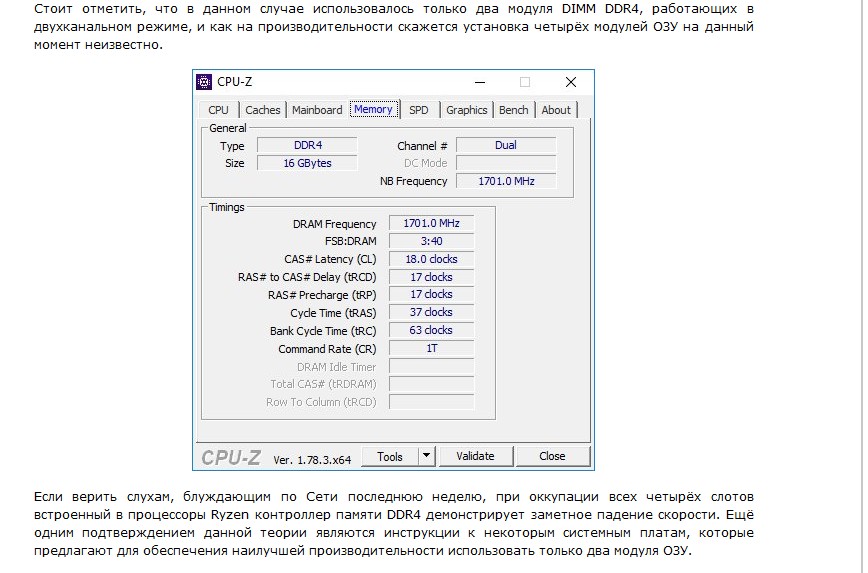Open the Caches tab
Screen dimensions: 868x573
pyautogui.click(x=263, y=110)
